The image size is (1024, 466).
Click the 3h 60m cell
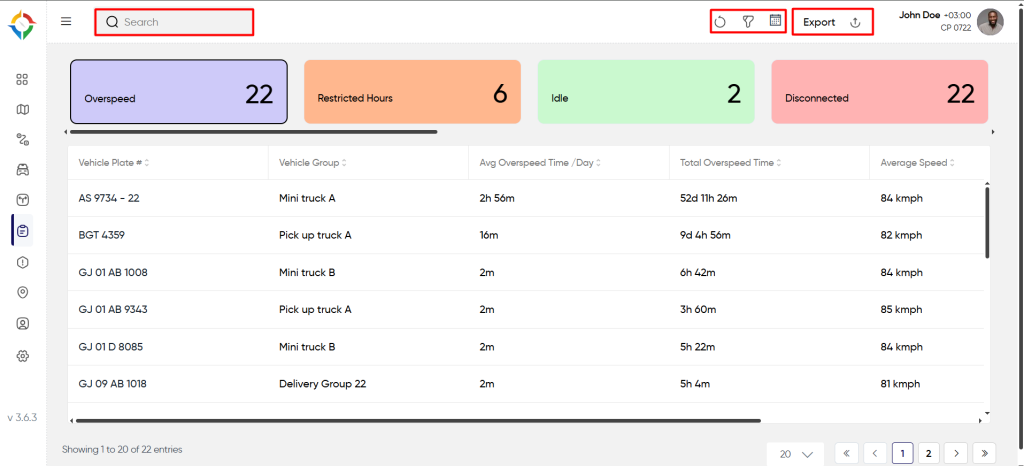pyautogui.click(x=698, y=309)
